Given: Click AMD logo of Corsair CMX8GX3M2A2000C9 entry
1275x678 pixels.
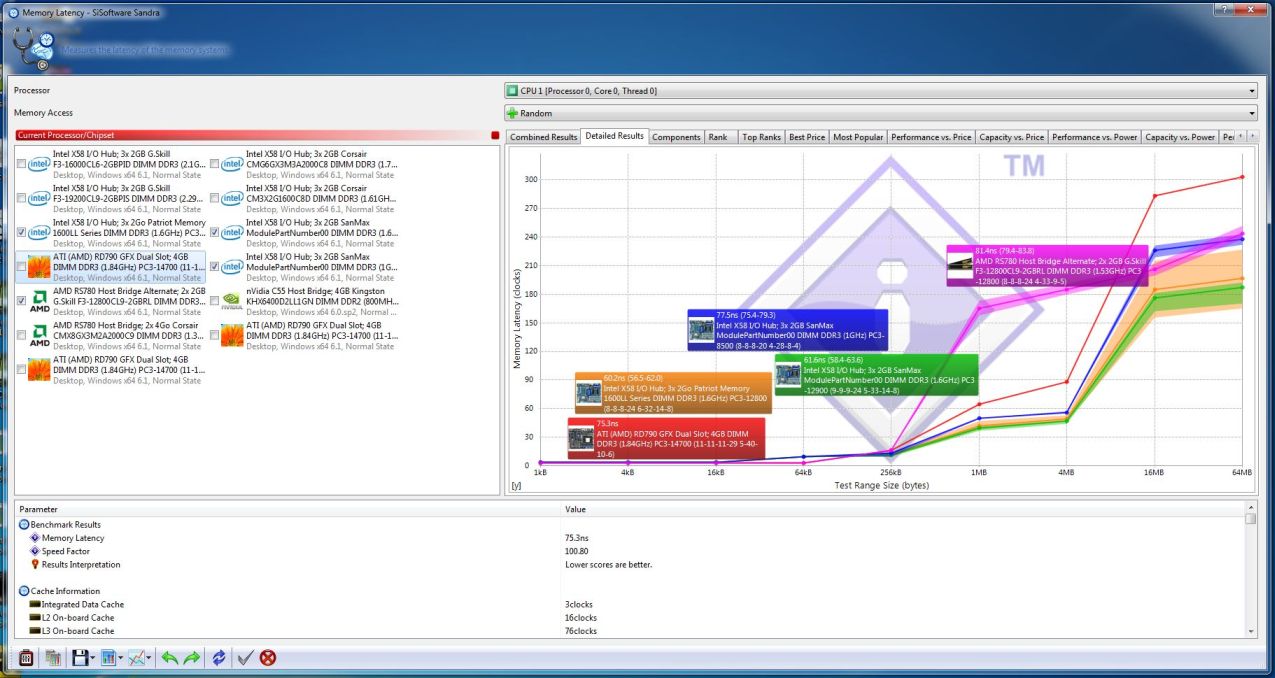Looking at the screenshot, I should coord(39,335).
